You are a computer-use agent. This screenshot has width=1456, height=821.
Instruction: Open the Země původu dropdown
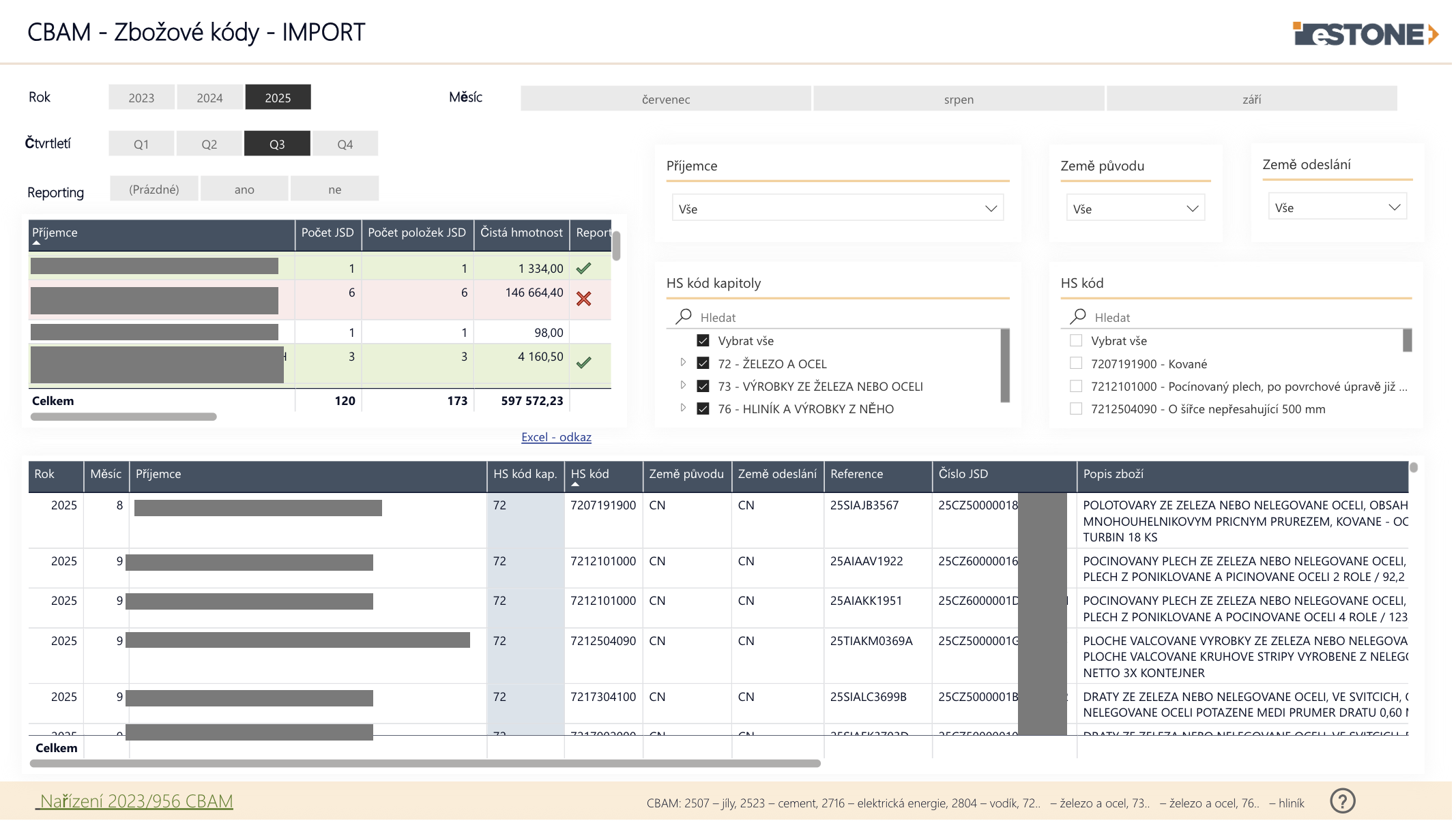(x=1135, y=209)
